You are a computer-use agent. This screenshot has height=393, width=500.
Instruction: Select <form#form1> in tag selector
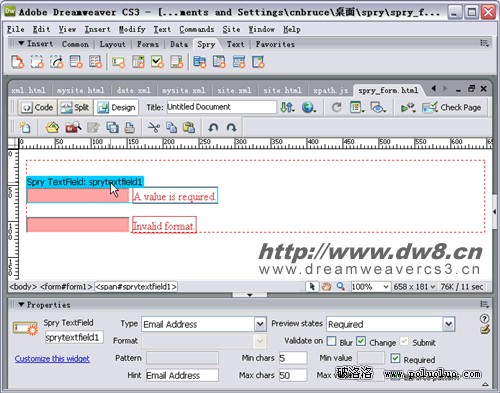coord(66,287)
